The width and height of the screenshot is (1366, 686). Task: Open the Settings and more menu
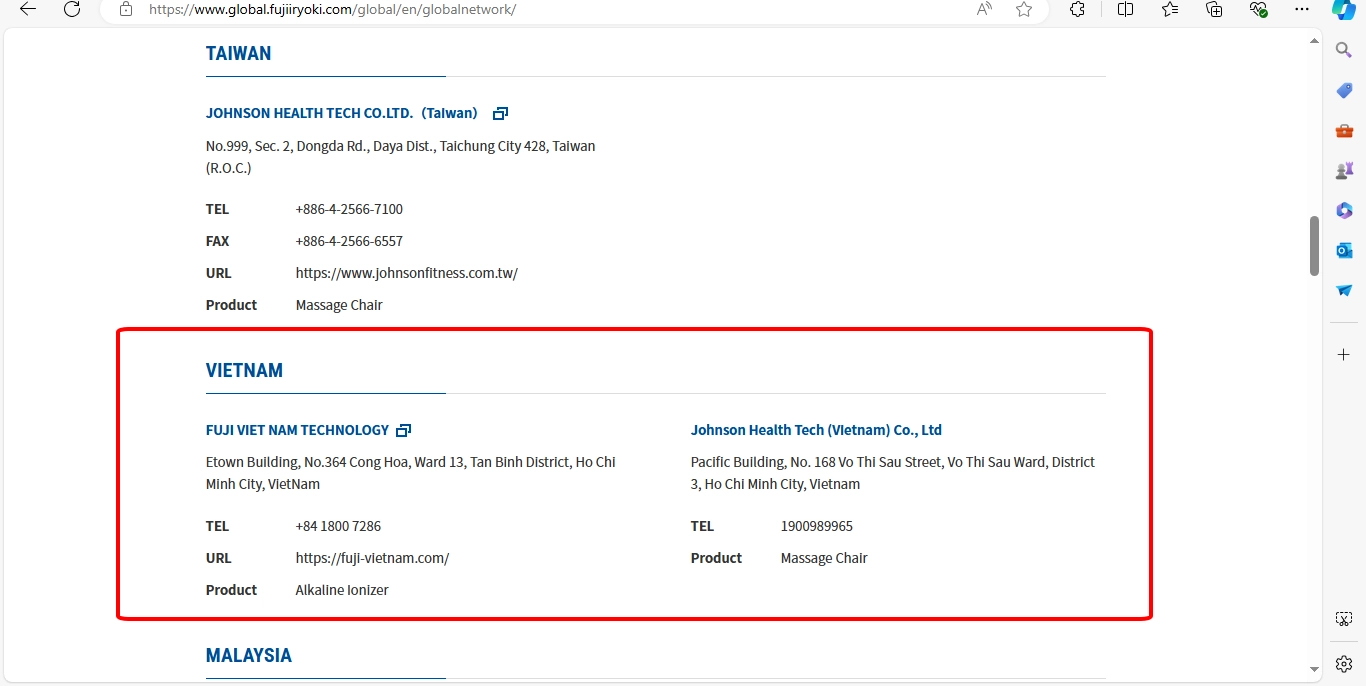1302,9
